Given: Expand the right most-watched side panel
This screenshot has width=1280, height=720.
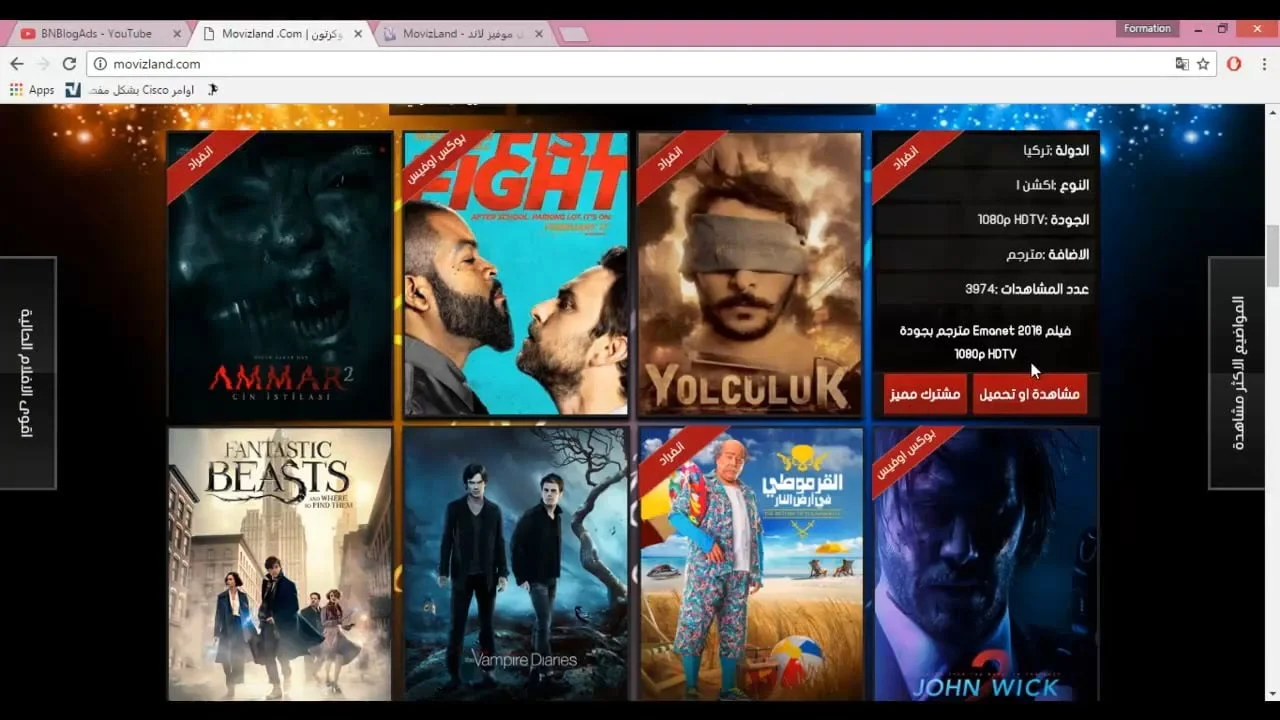Looking at the screenshot, I should 1237,373.
